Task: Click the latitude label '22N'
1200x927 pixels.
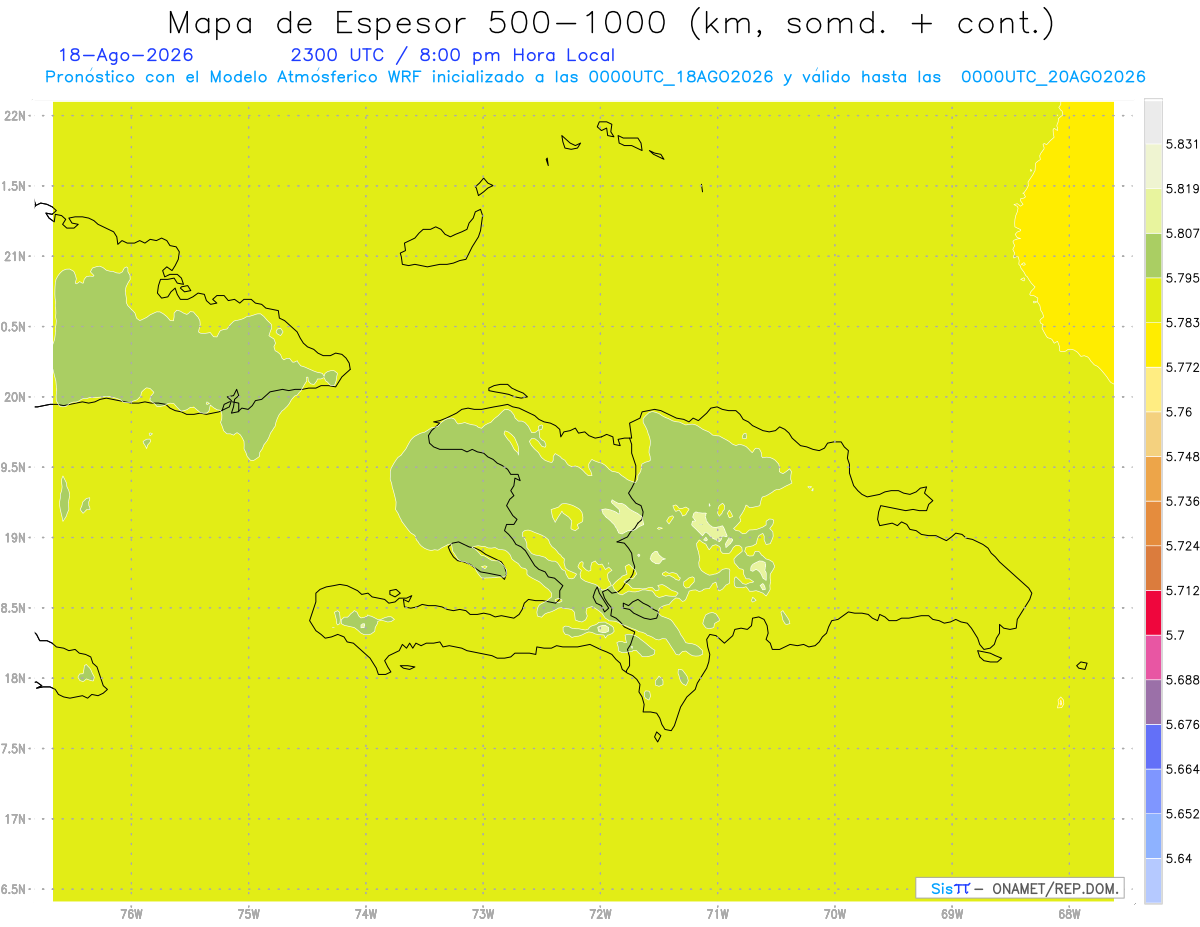Action: 16,116
